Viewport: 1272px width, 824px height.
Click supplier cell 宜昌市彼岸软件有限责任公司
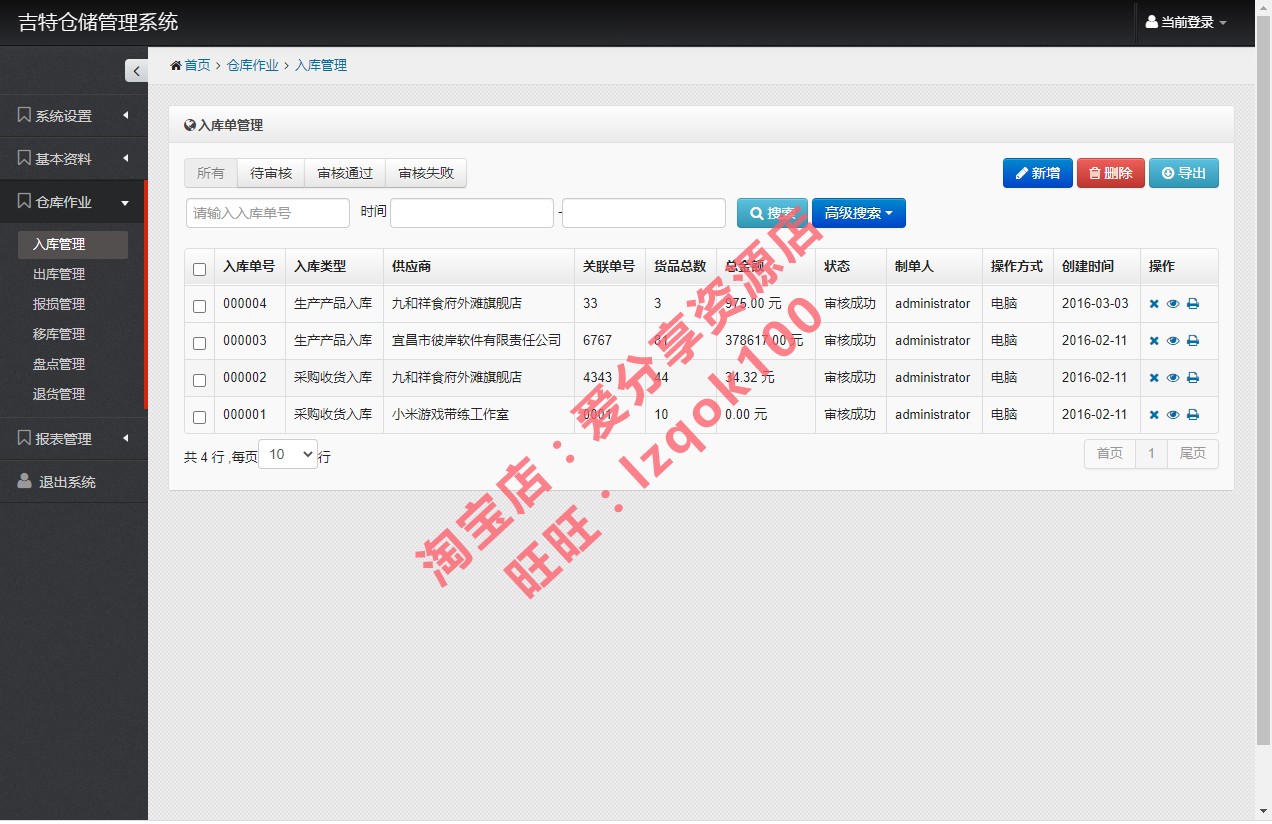tap(477, 341)
